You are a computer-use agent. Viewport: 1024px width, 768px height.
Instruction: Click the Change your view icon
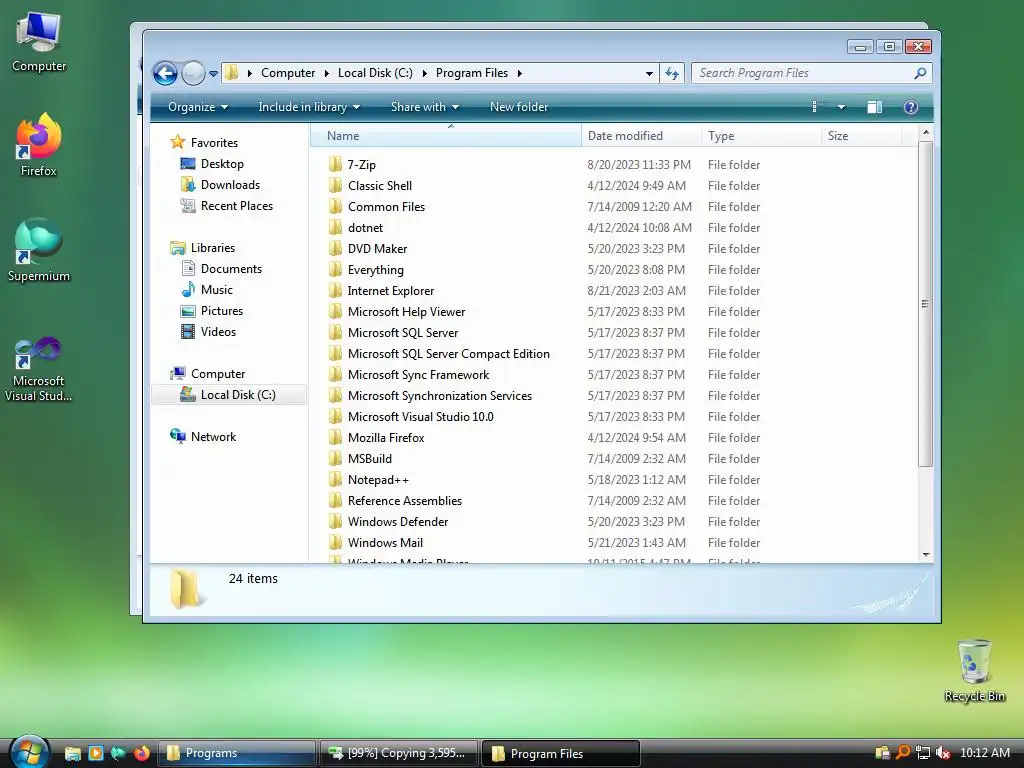(814, 107)
